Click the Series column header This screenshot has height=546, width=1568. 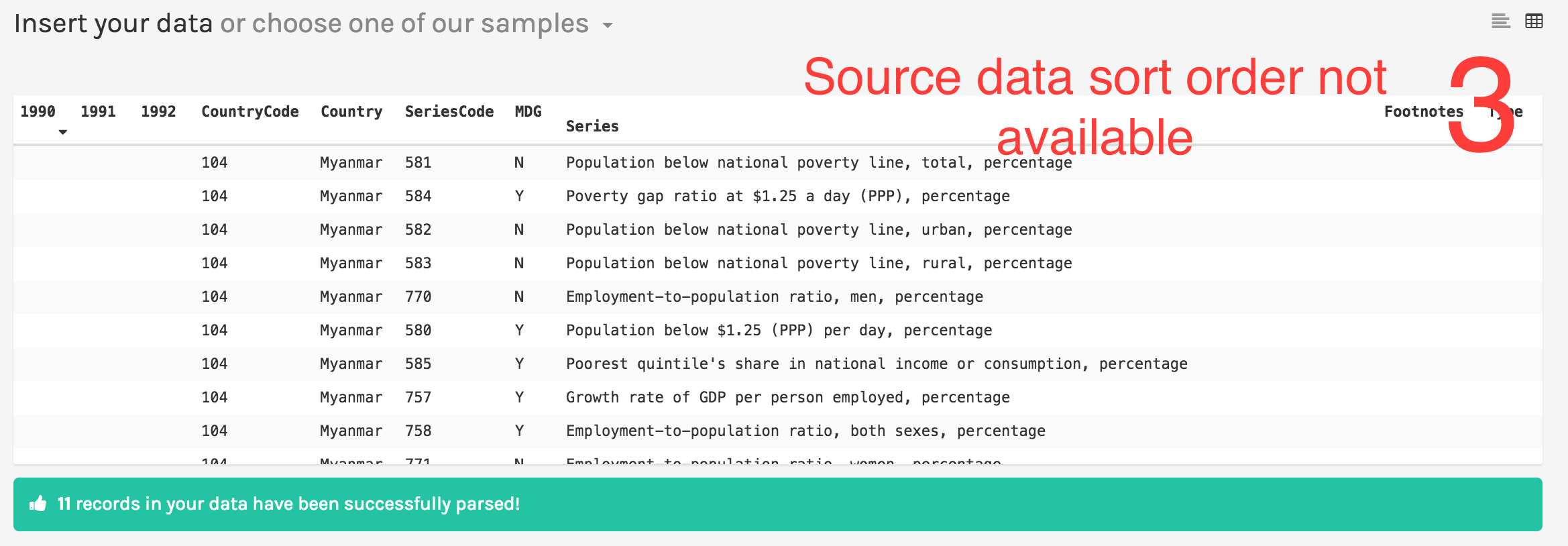point(592,126)
